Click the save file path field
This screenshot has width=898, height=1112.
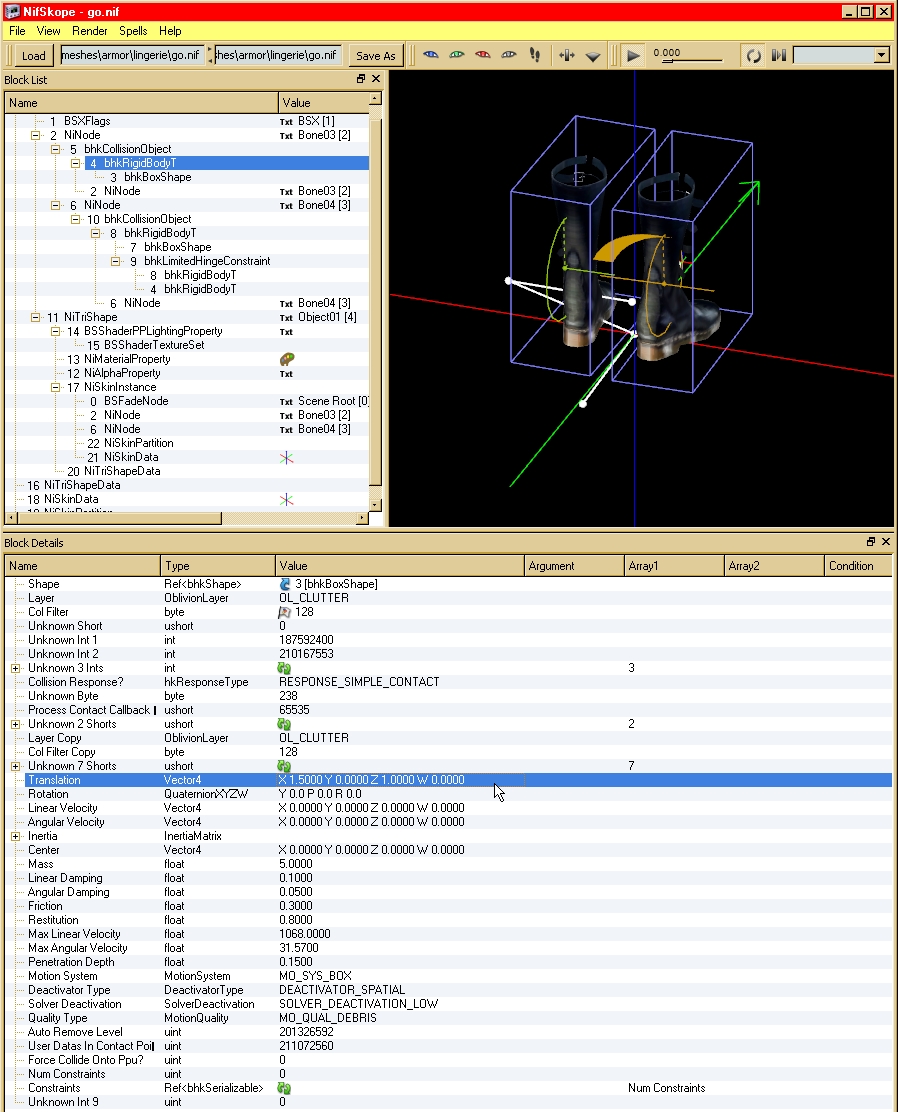[x=279, y=55]
